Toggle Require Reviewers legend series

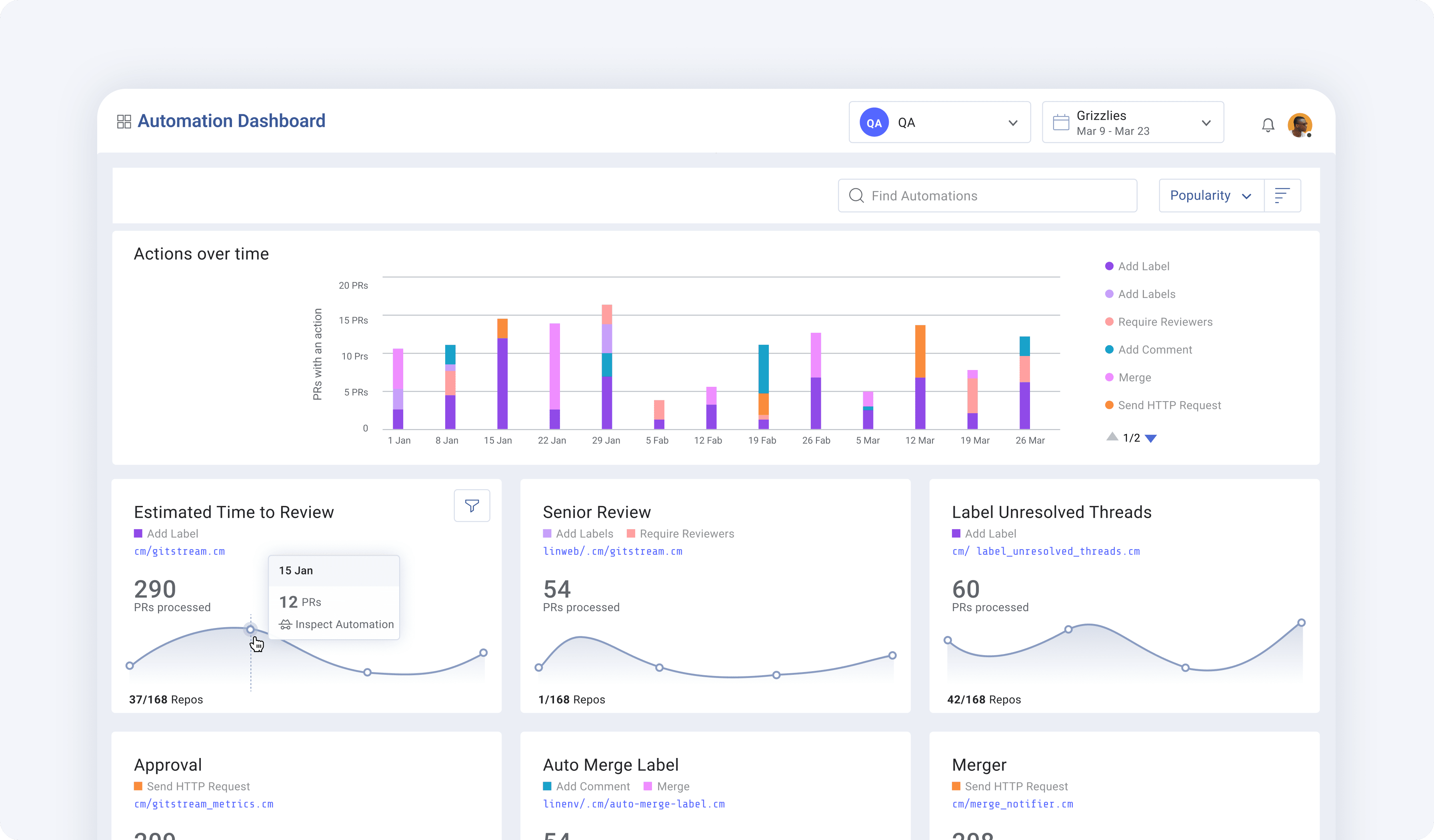click(x=1158, y=322)
